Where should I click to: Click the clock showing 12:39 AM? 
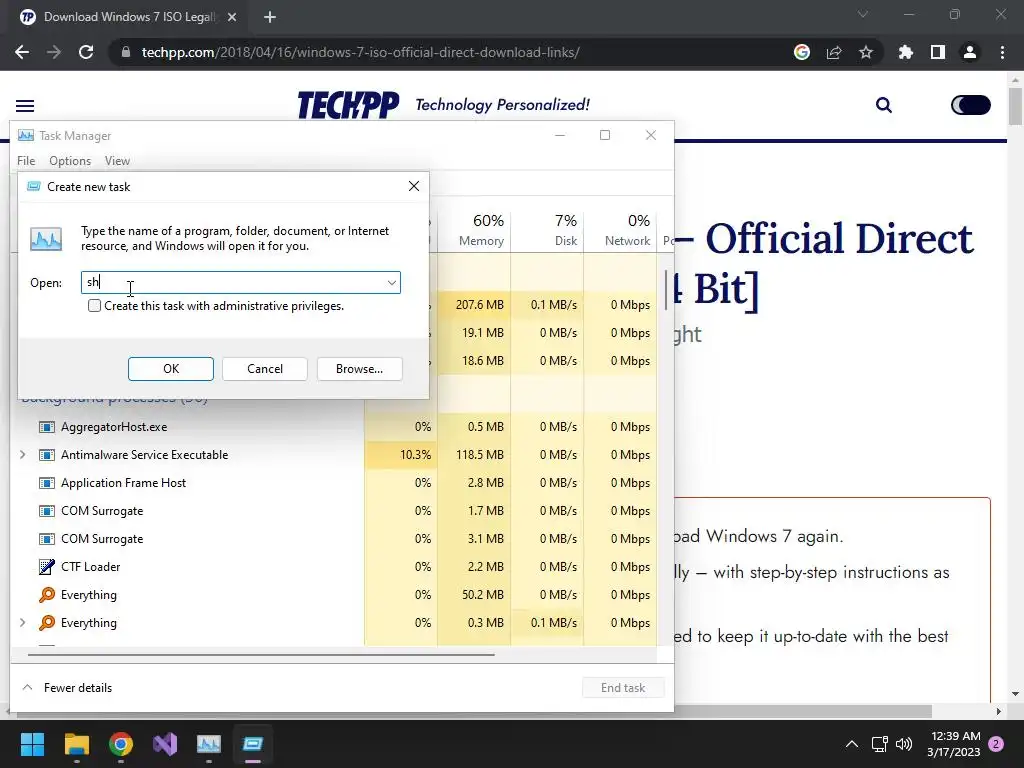954,744
